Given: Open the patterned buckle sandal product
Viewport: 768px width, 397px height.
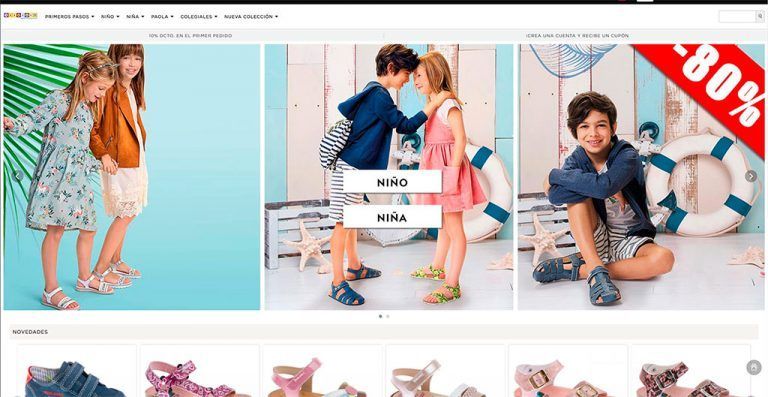Looking at the screenshot, I should 690,371.
